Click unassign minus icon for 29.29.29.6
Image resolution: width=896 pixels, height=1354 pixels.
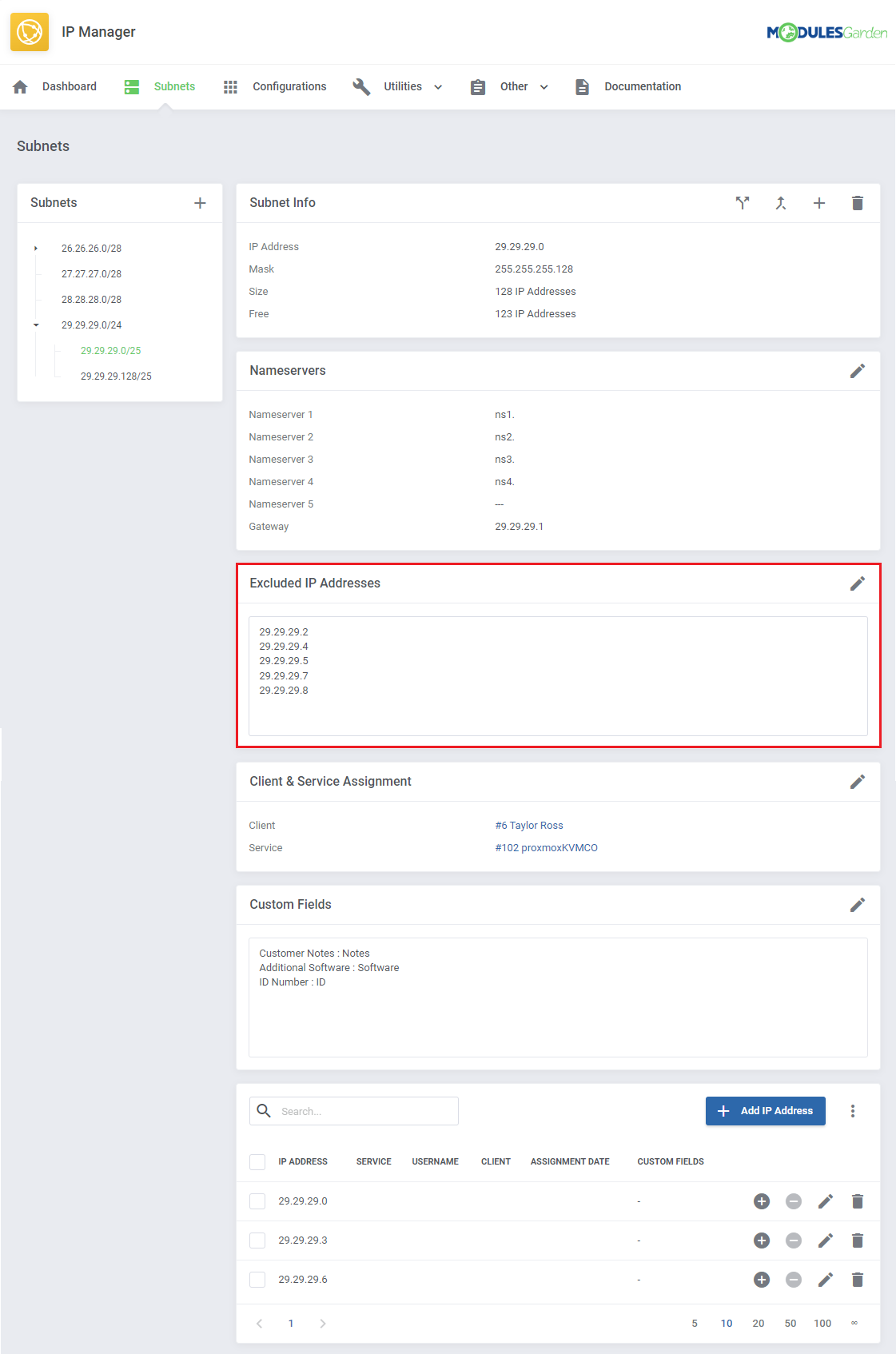(794, 1280)
